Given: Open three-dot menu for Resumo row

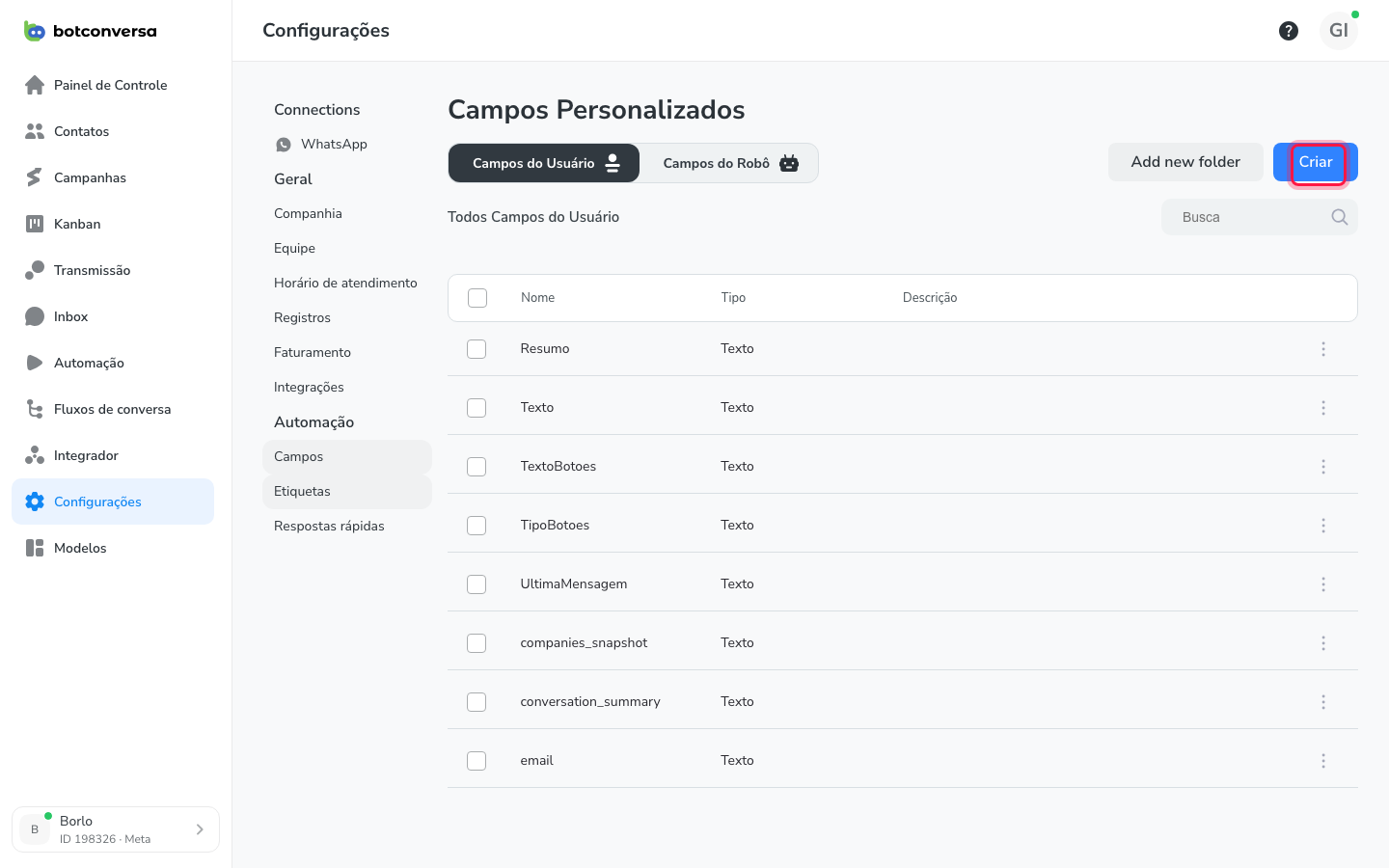Looking at the screenshot, I should [1323, 349].
